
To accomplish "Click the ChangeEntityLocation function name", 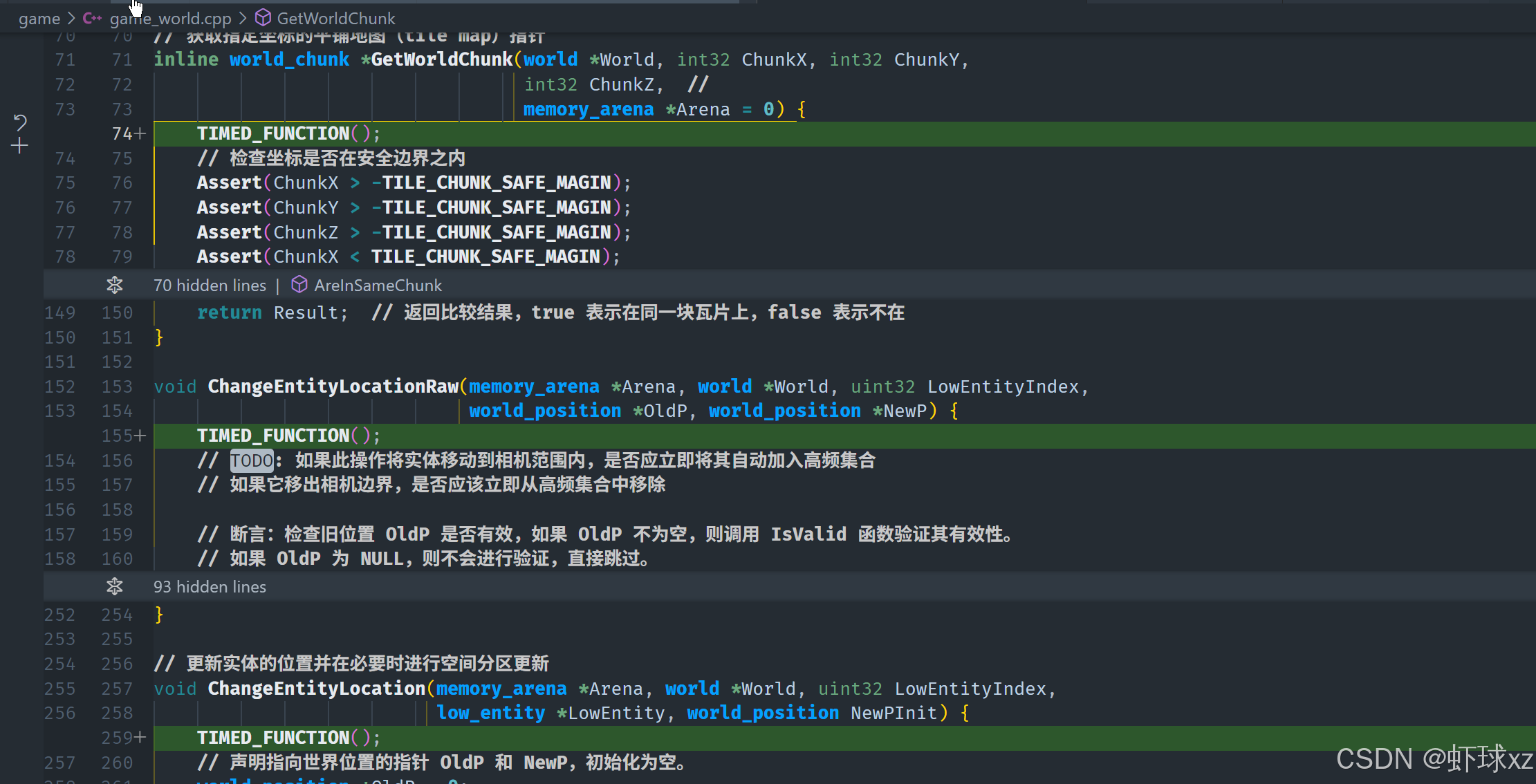I will pyautogui.click(x=317, y=689).
